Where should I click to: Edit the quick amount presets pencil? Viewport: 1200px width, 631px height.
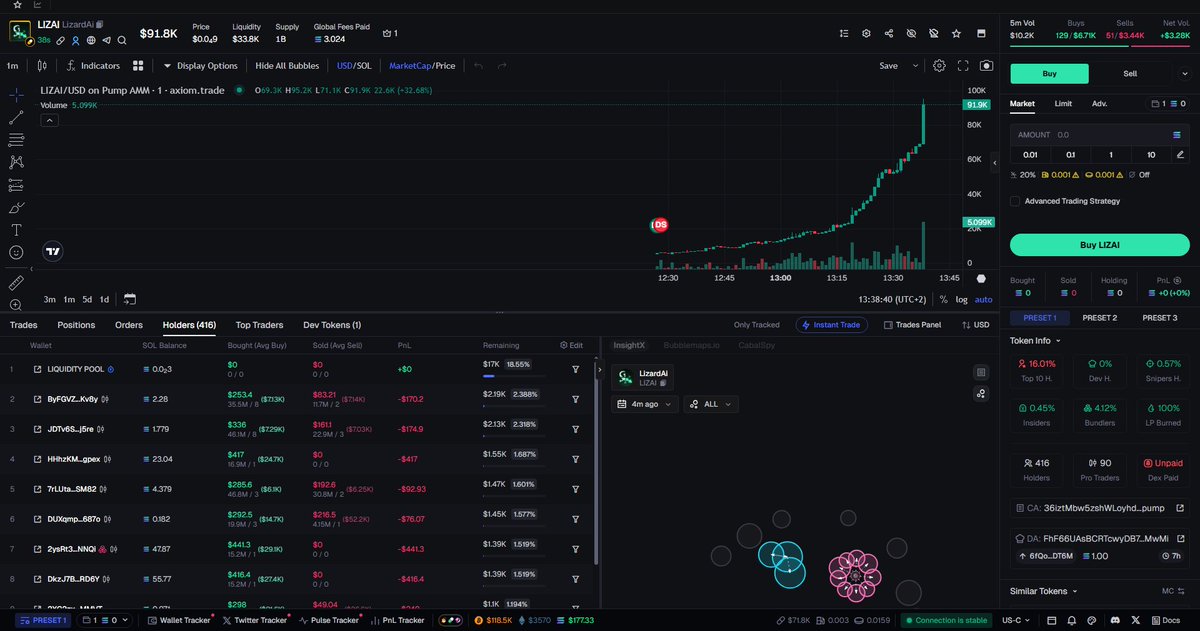pos(1180,154)
